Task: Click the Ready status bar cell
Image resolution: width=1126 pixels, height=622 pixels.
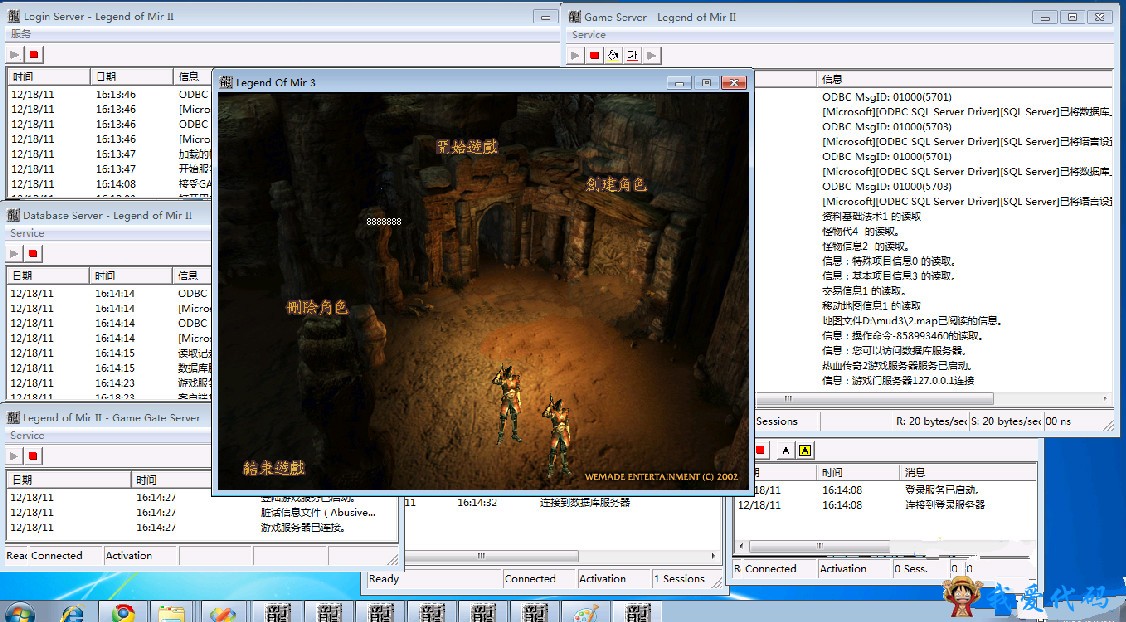Action: 434,579
